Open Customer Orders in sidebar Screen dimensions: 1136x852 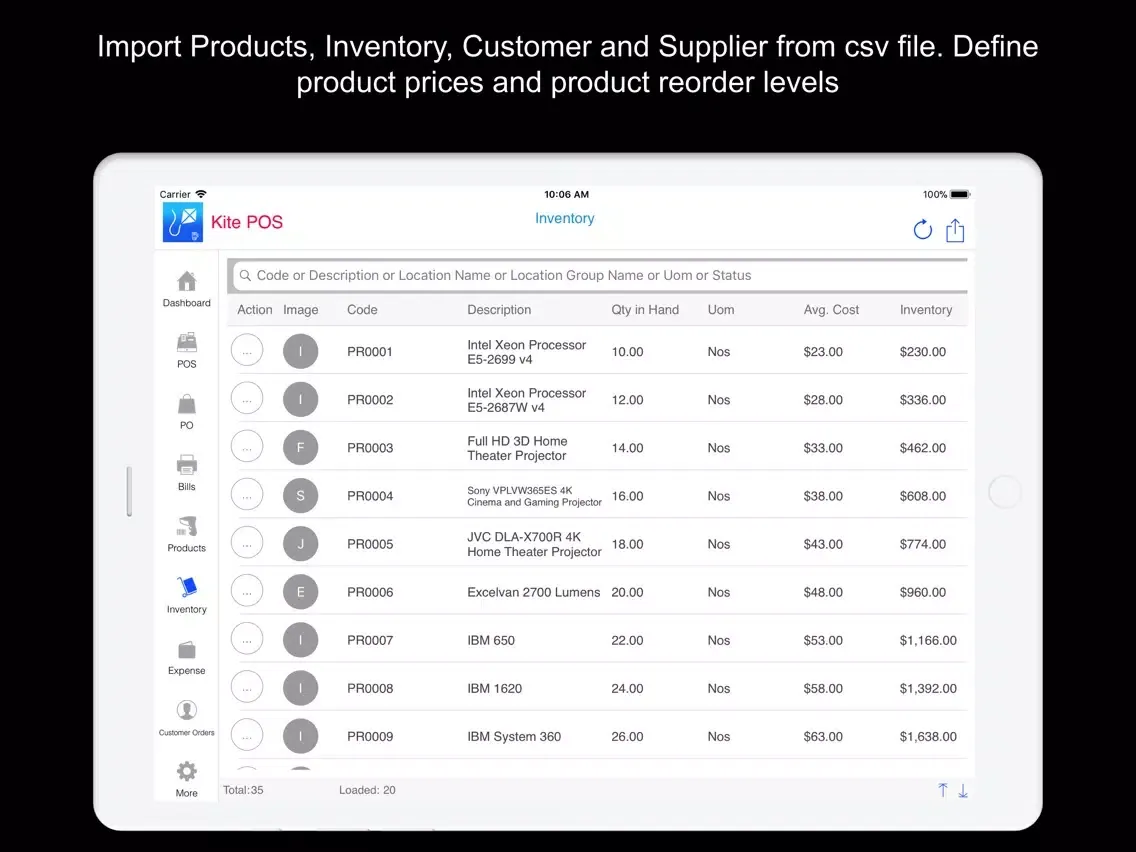click(x=186, y=719)
